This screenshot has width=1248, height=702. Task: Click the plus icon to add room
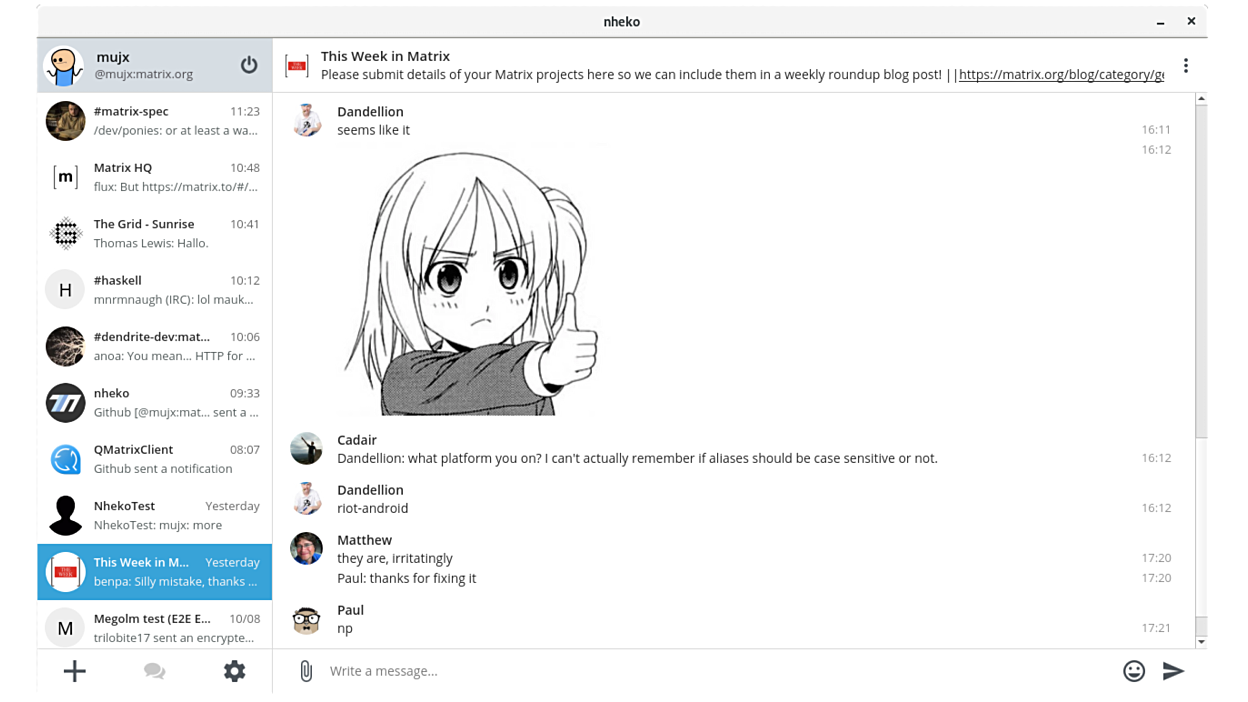pos(75,671)
